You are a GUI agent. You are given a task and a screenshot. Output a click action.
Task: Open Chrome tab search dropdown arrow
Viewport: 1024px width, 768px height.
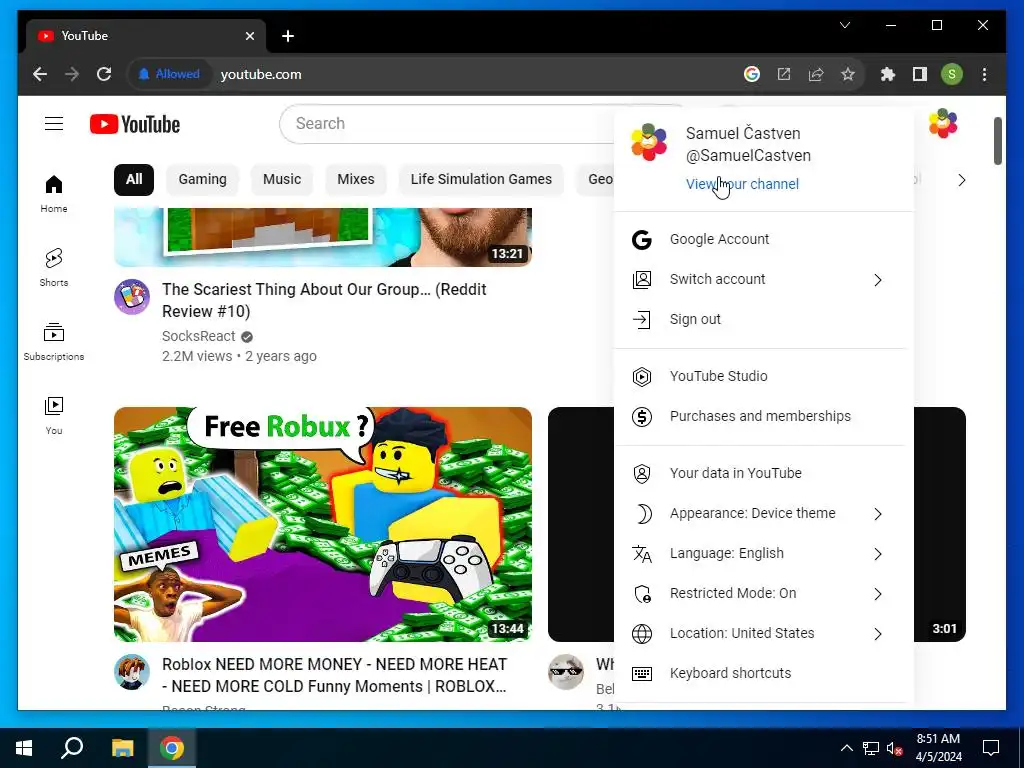pos(844,25)
